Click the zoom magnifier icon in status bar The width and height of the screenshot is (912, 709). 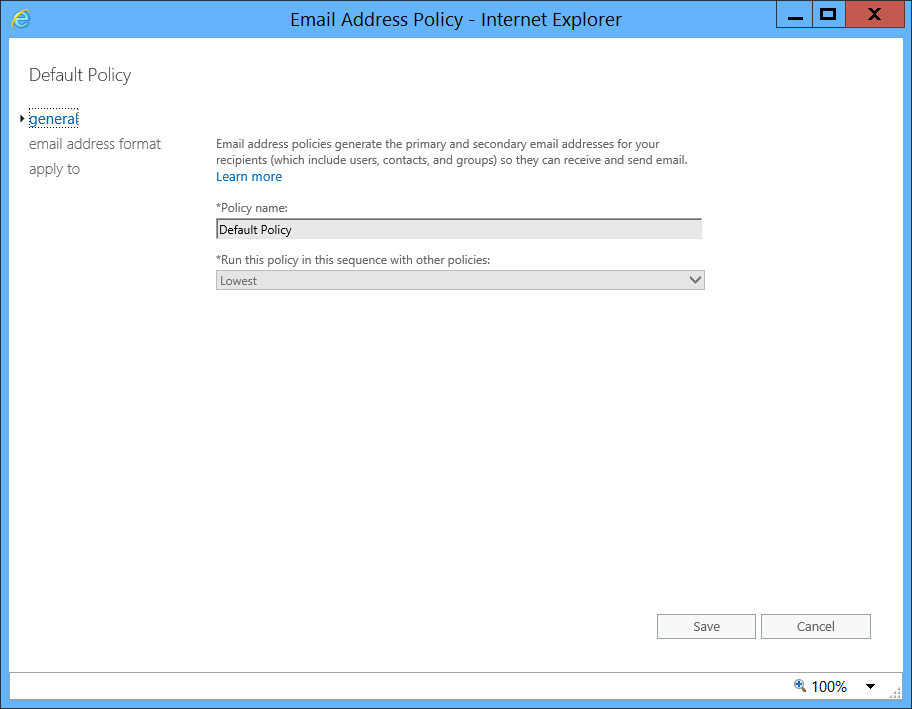pyautogui.click(x=800, y=686)
